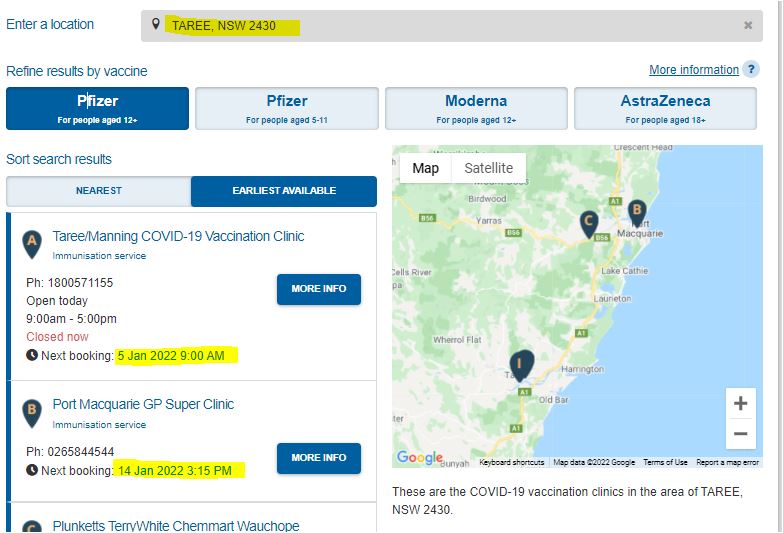Open Port Macquarie GP Super Clinic link
The width and height of the screenshot is (783, 533).
pos(143,404)
